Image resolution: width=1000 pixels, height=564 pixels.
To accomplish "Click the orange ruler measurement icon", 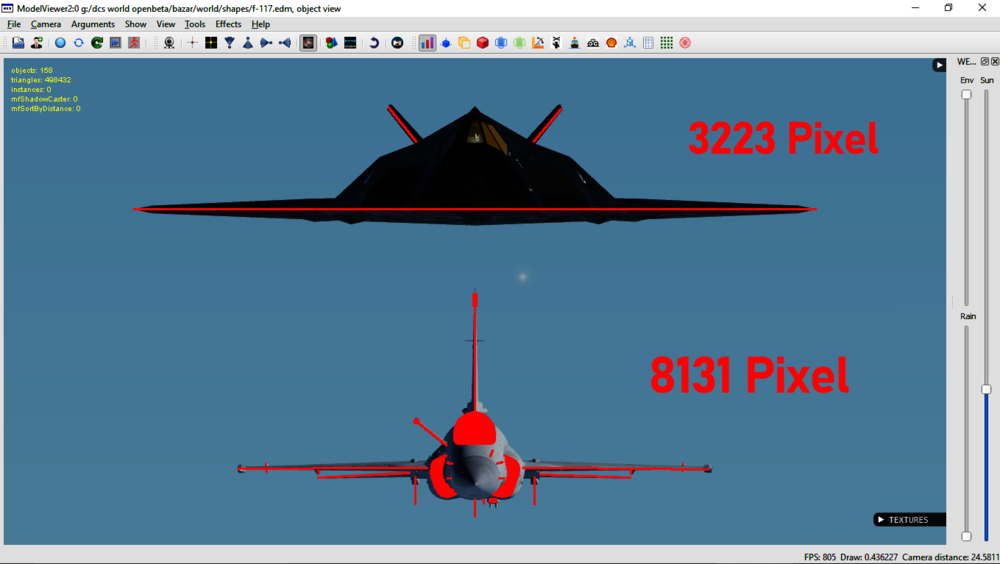I will tap(538, 43).
